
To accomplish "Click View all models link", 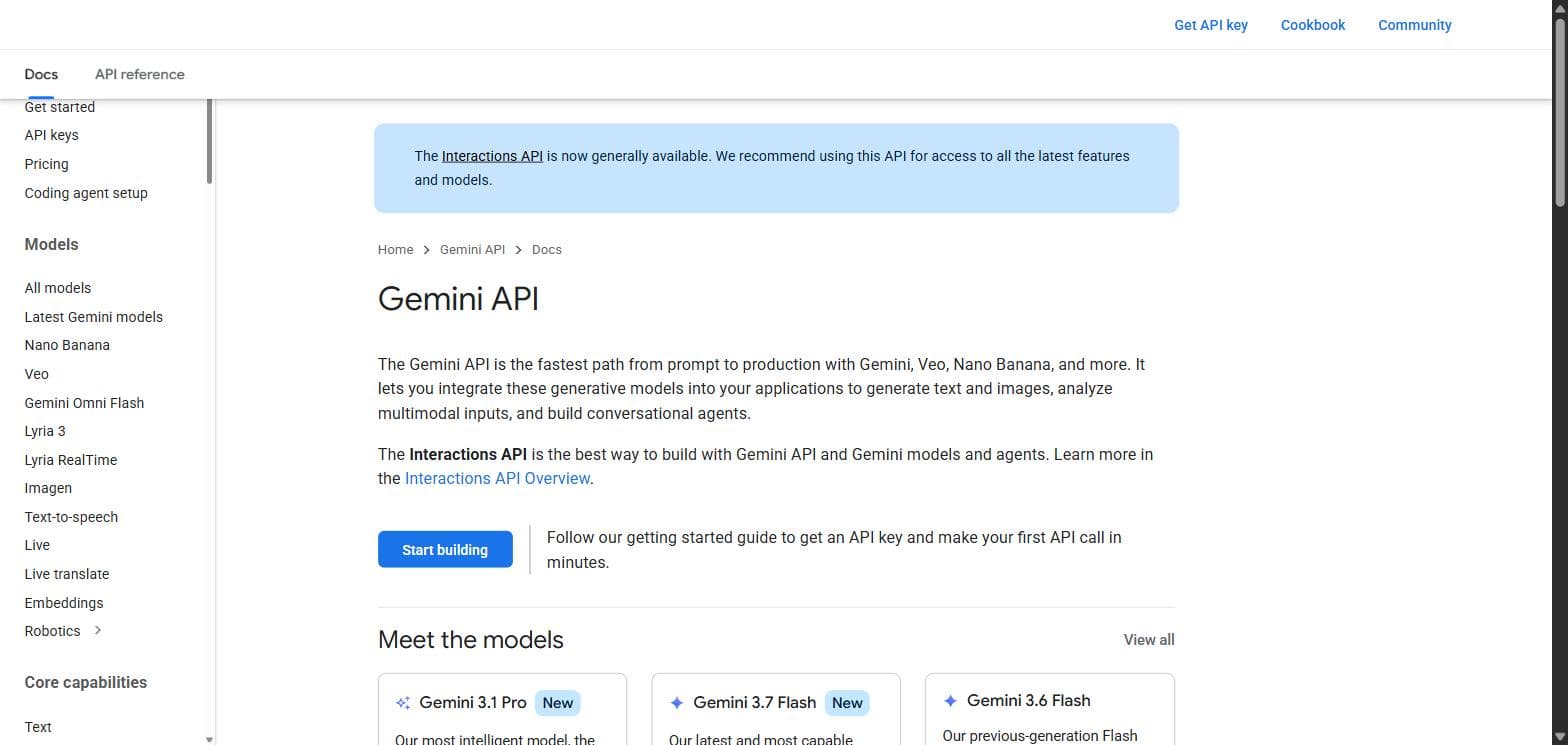I will point(1149,640).
